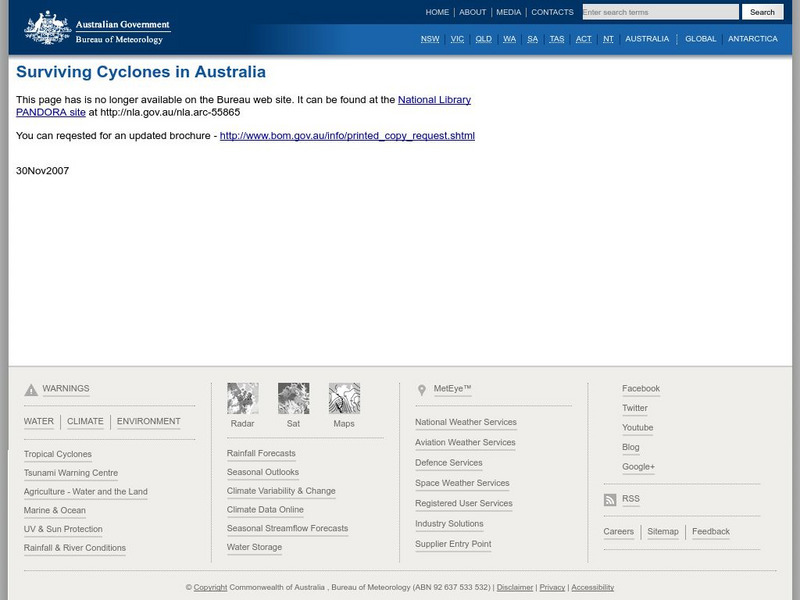Open Tsunami Warning Centre link
The height and width of the screenshot is (600, 800).
[70, 473]
